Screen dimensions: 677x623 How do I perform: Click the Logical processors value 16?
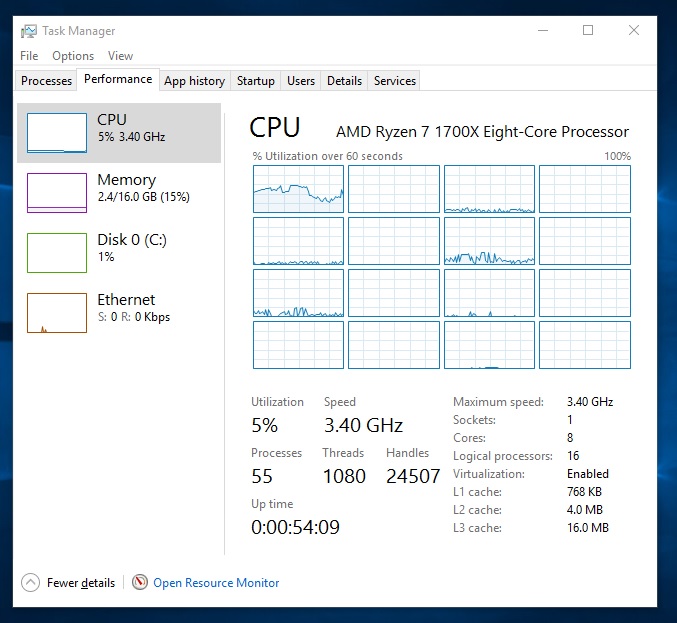coord(573,455)
